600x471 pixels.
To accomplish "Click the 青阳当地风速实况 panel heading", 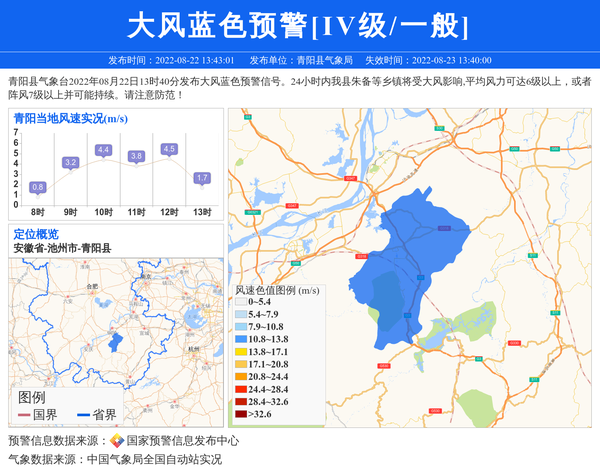I will [70, 119].
